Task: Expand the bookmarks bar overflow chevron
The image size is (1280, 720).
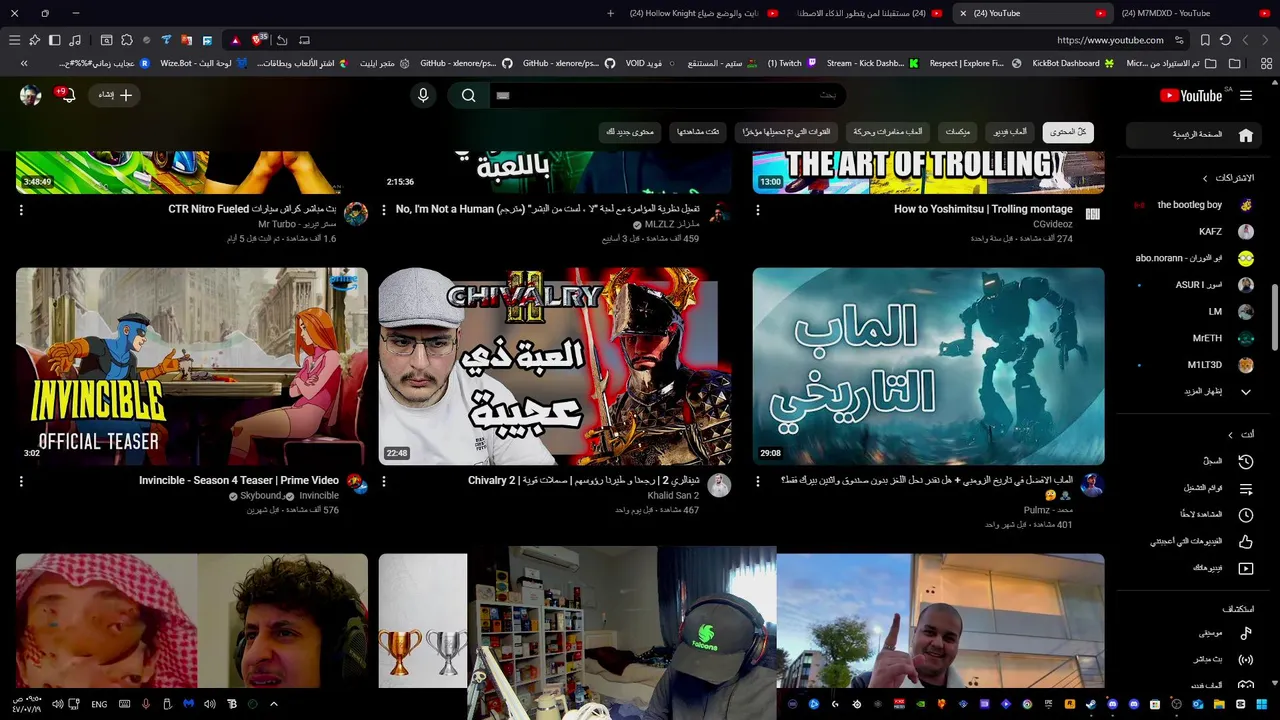Action: click(24, 63)
